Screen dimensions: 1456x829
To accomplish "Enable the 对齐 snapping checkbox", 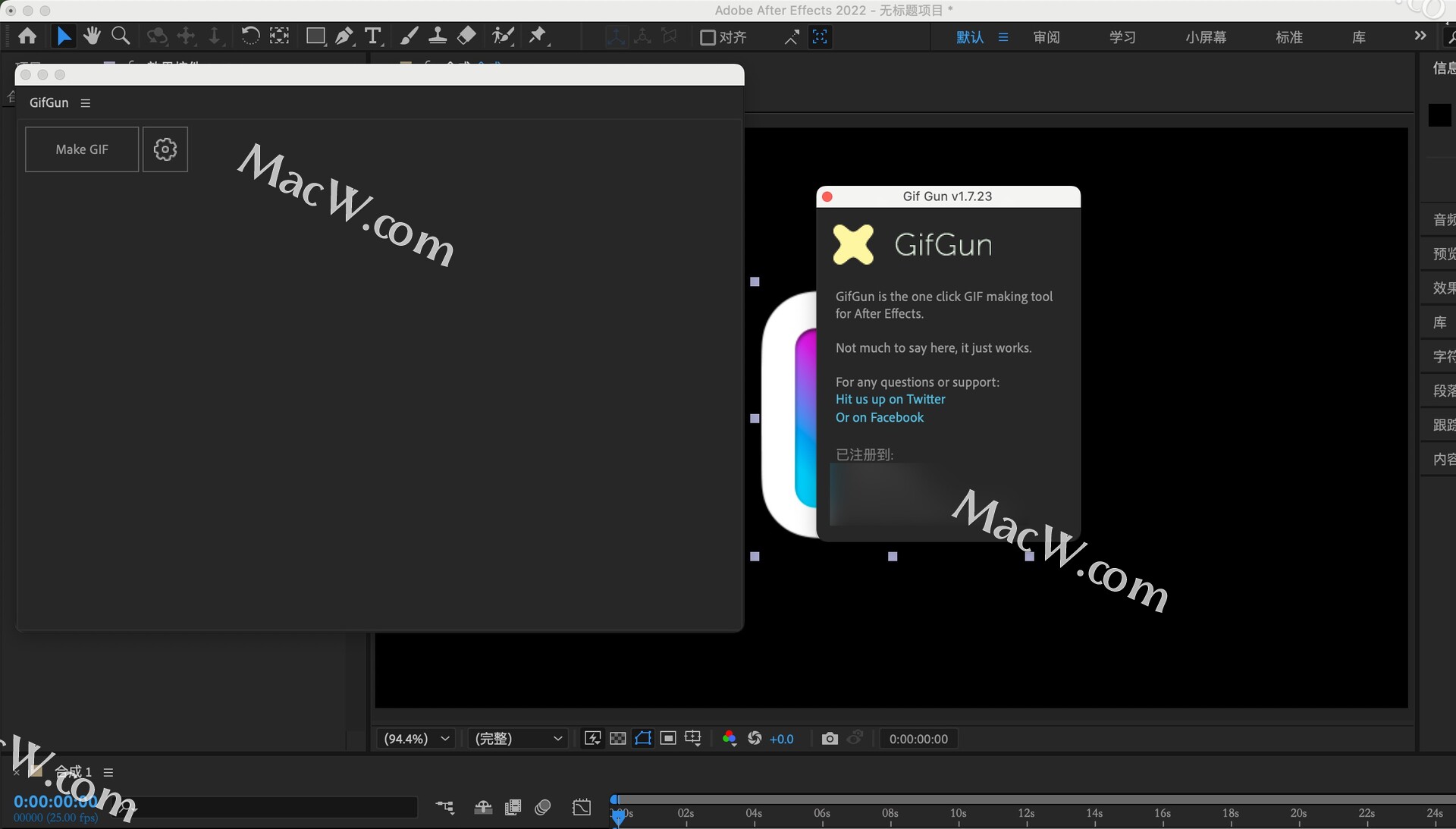I will tap(708, 37).
